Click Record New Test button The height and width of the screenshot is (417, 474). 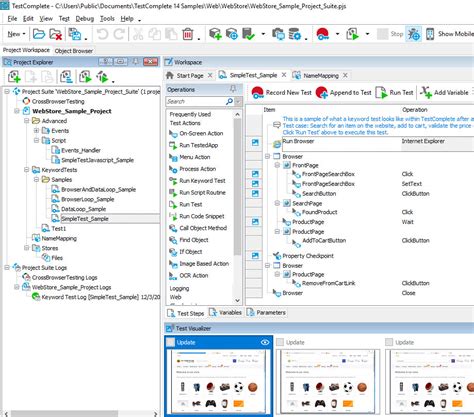(282, 93)
